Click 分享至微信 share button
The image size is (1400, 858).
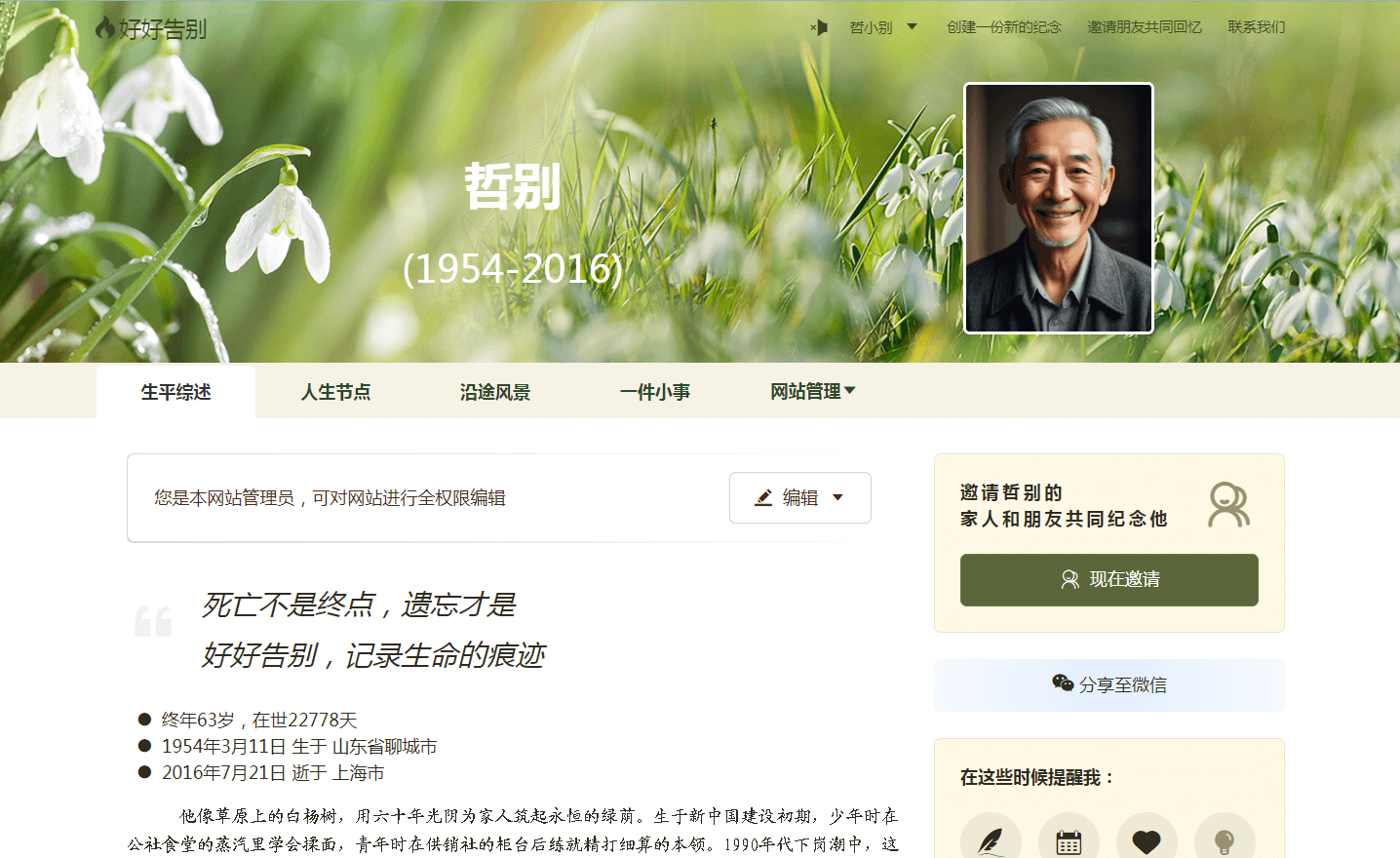(1108, 684)
